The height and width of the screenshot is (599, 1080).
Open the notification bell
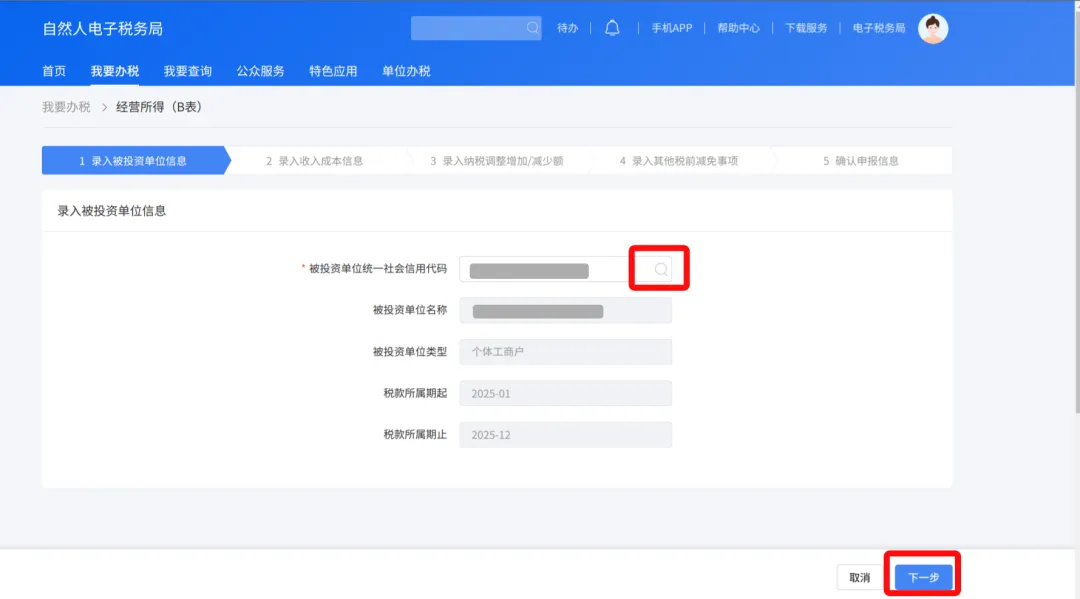612,28
